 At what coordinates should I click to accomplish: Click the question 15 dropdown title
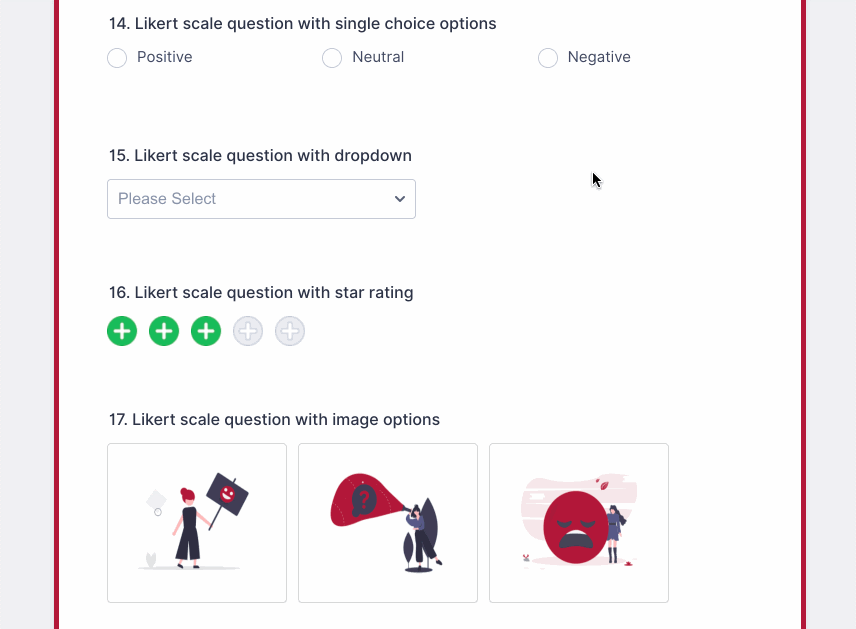[x=260, y=156]
